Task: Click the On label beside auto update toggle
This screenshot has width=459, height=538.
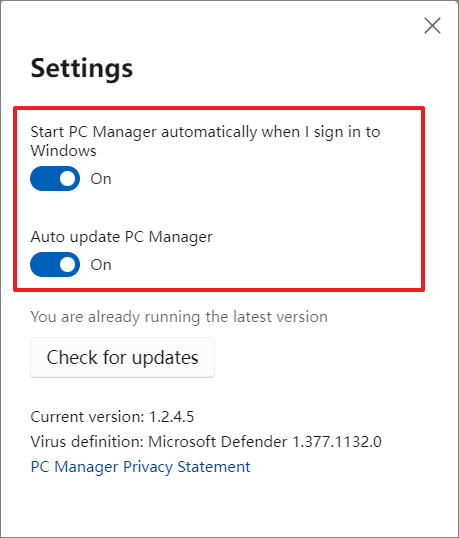Action: pyautogui.click(x=101, y=265)
